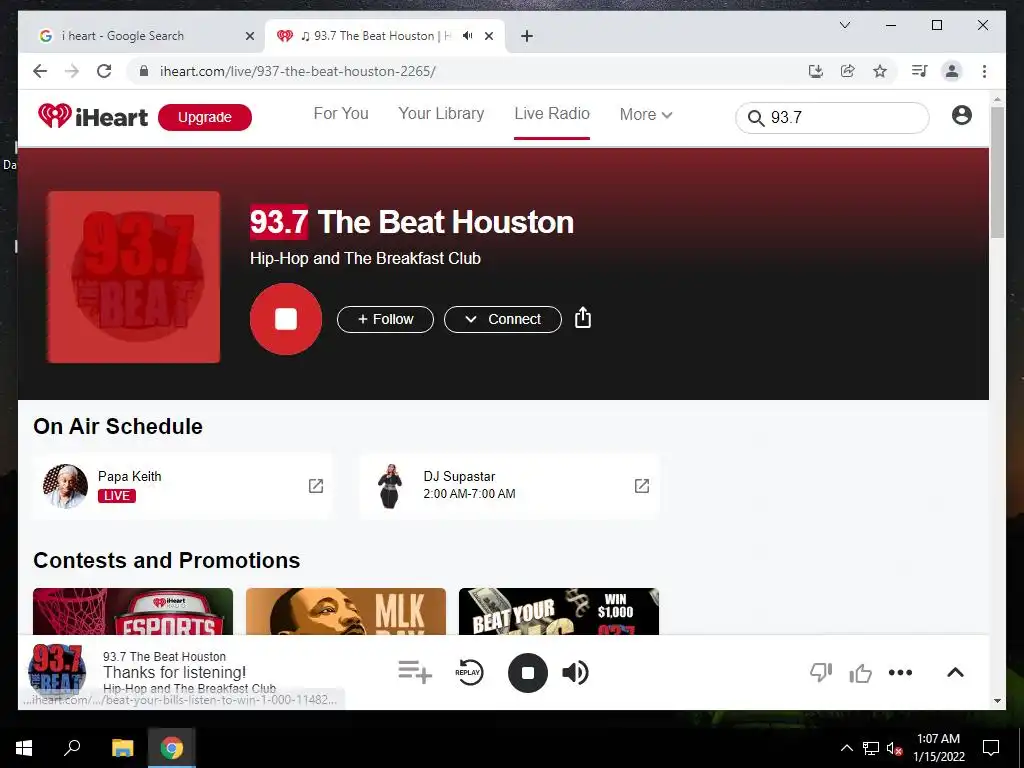Stop playback in the bottom player bar
The height and width of the screenshot is (768, 1024).
528,673
